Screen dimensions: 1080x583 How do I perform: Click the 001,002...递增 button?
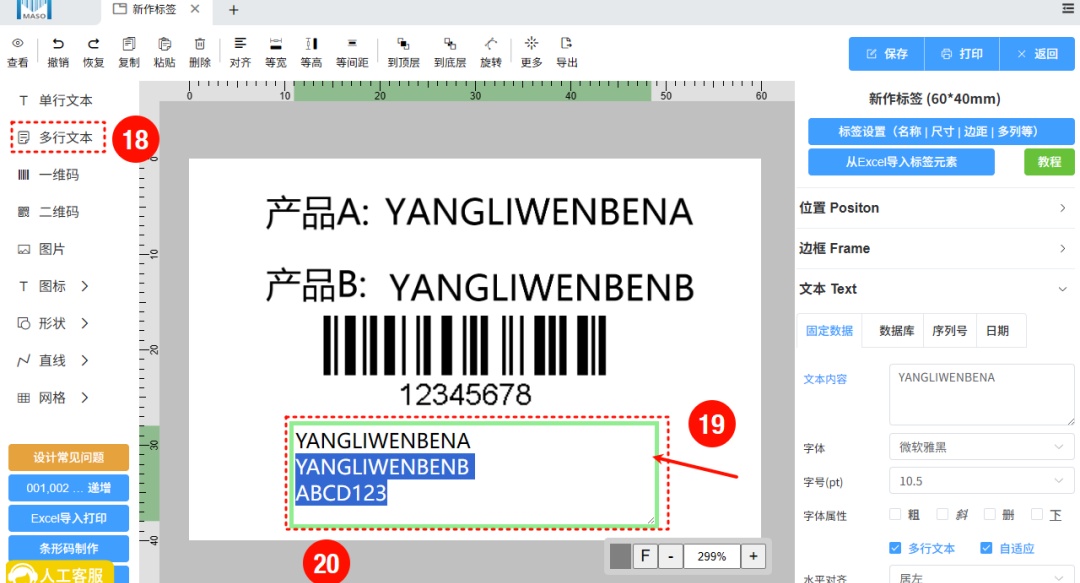point(69,488)
